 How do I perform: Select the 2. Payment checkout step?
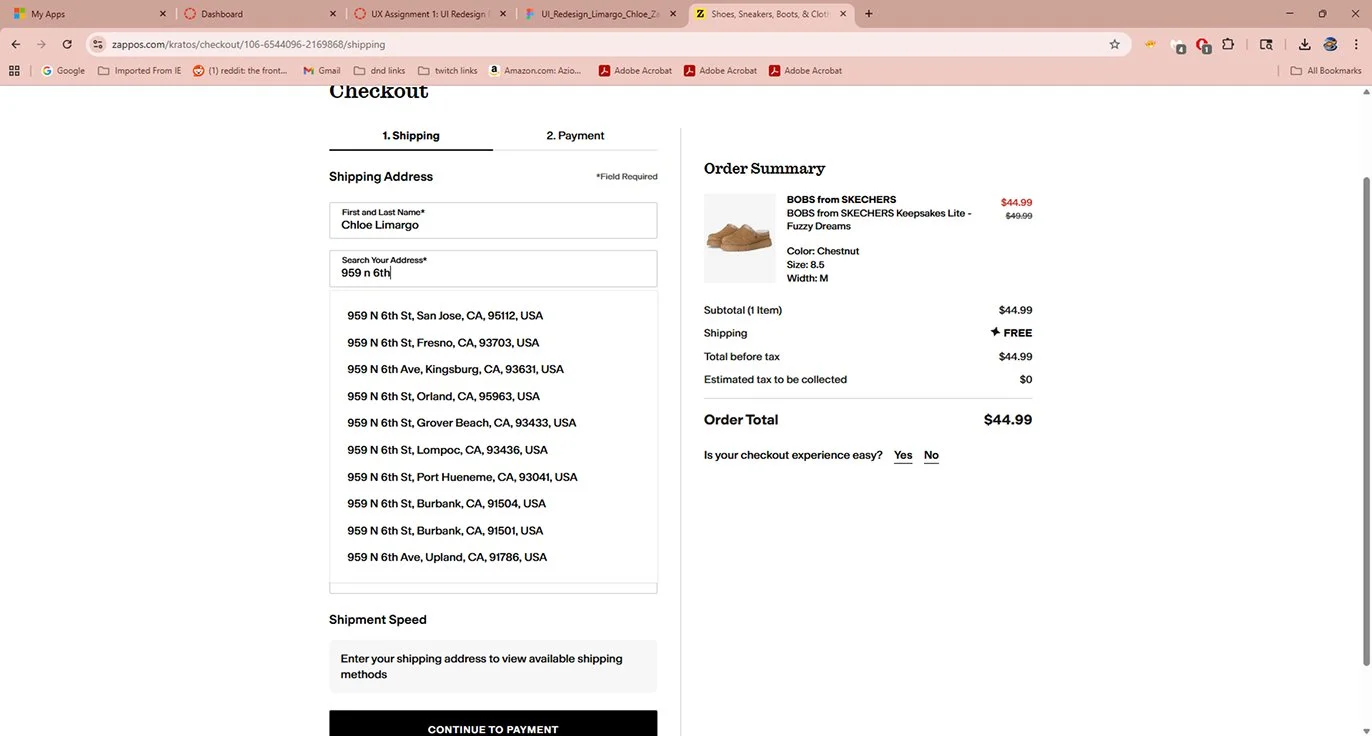tap(575, 136)
